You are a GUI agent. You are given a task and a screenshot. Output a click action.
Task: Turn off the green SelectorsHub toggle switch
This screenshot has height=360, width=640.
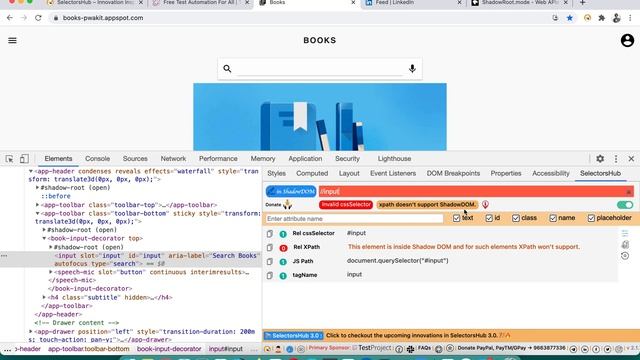tap(625, 204)
